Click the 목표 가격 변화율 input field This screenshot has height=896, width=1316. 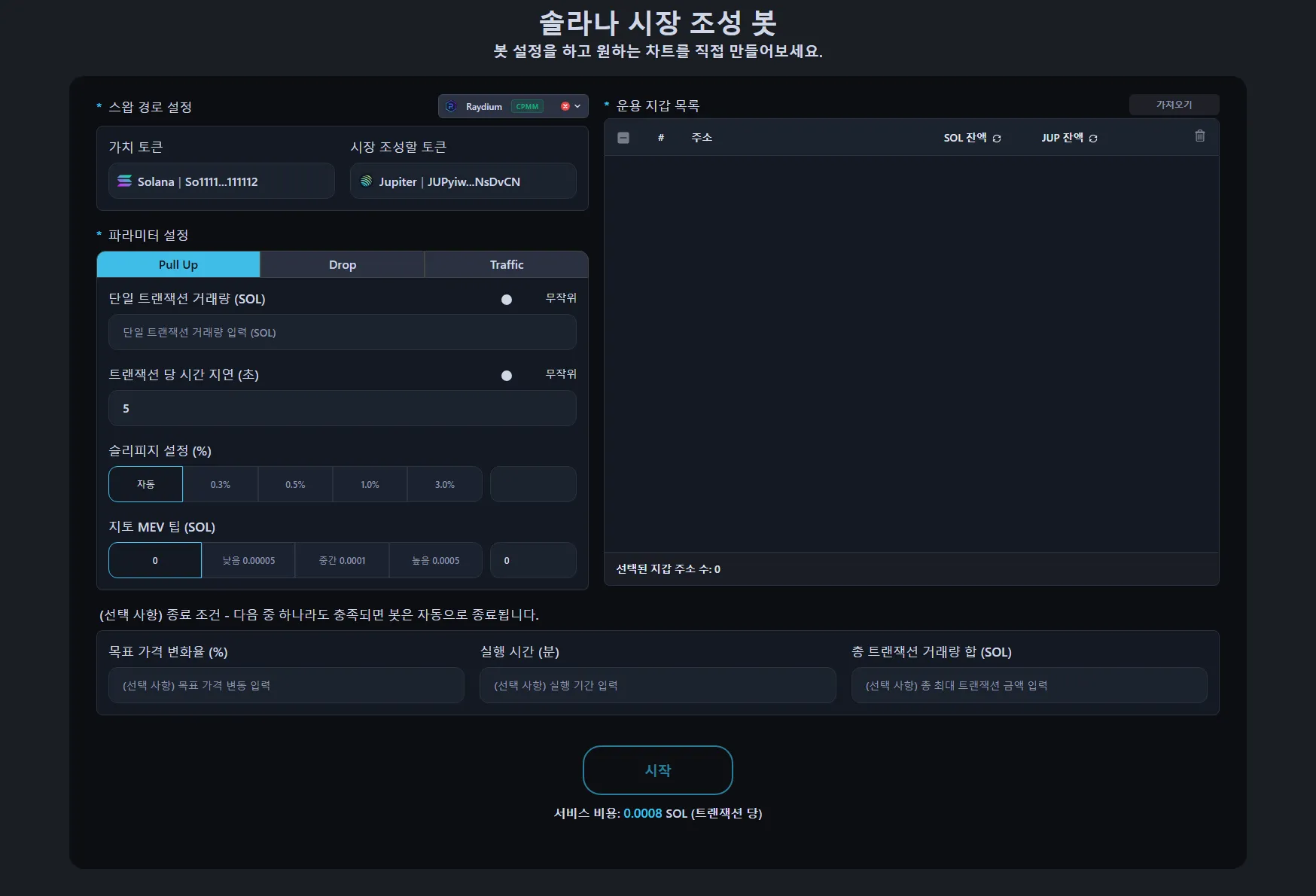[x=286, y=685]
